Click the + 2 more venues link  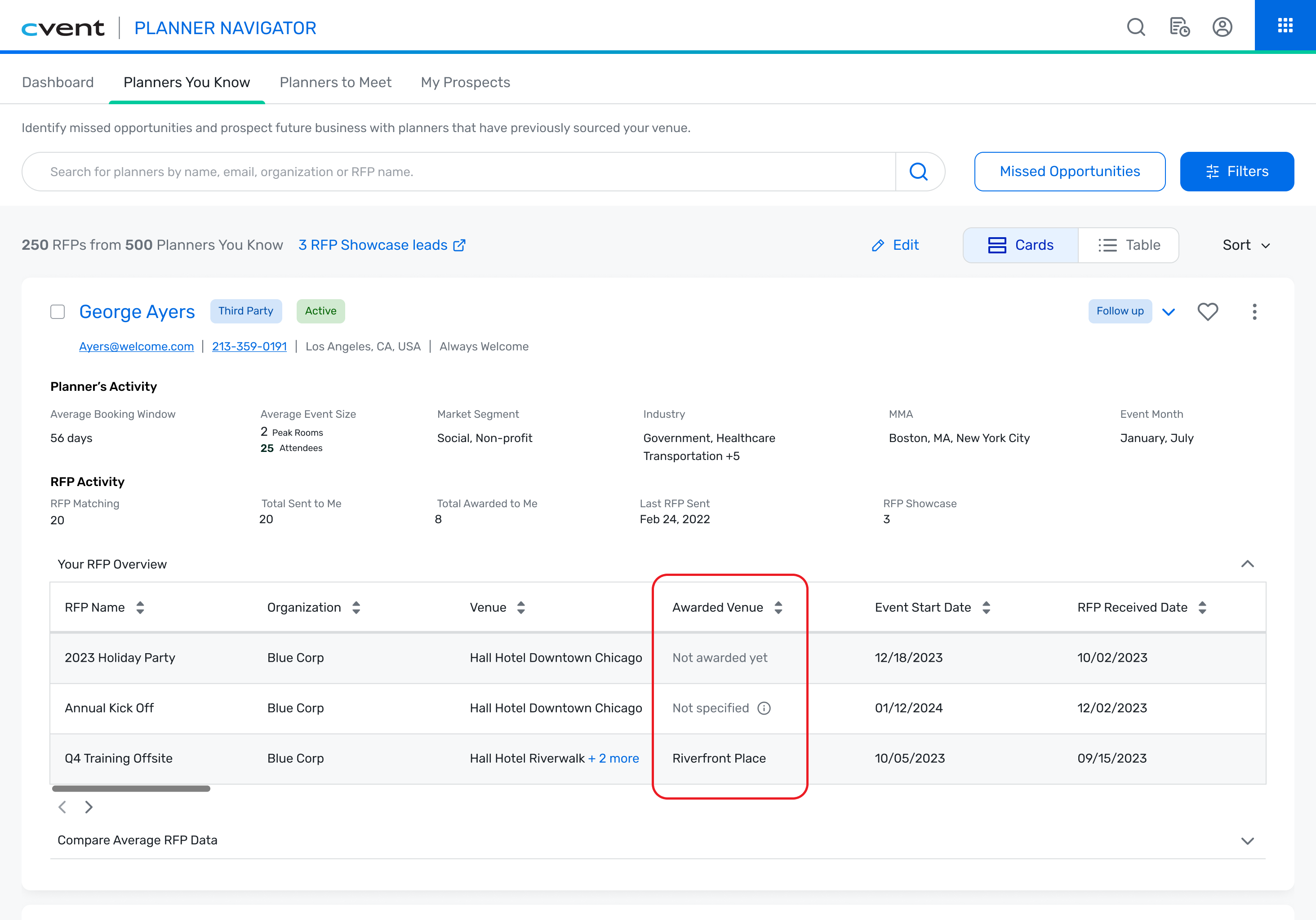[x=614, y=758]
